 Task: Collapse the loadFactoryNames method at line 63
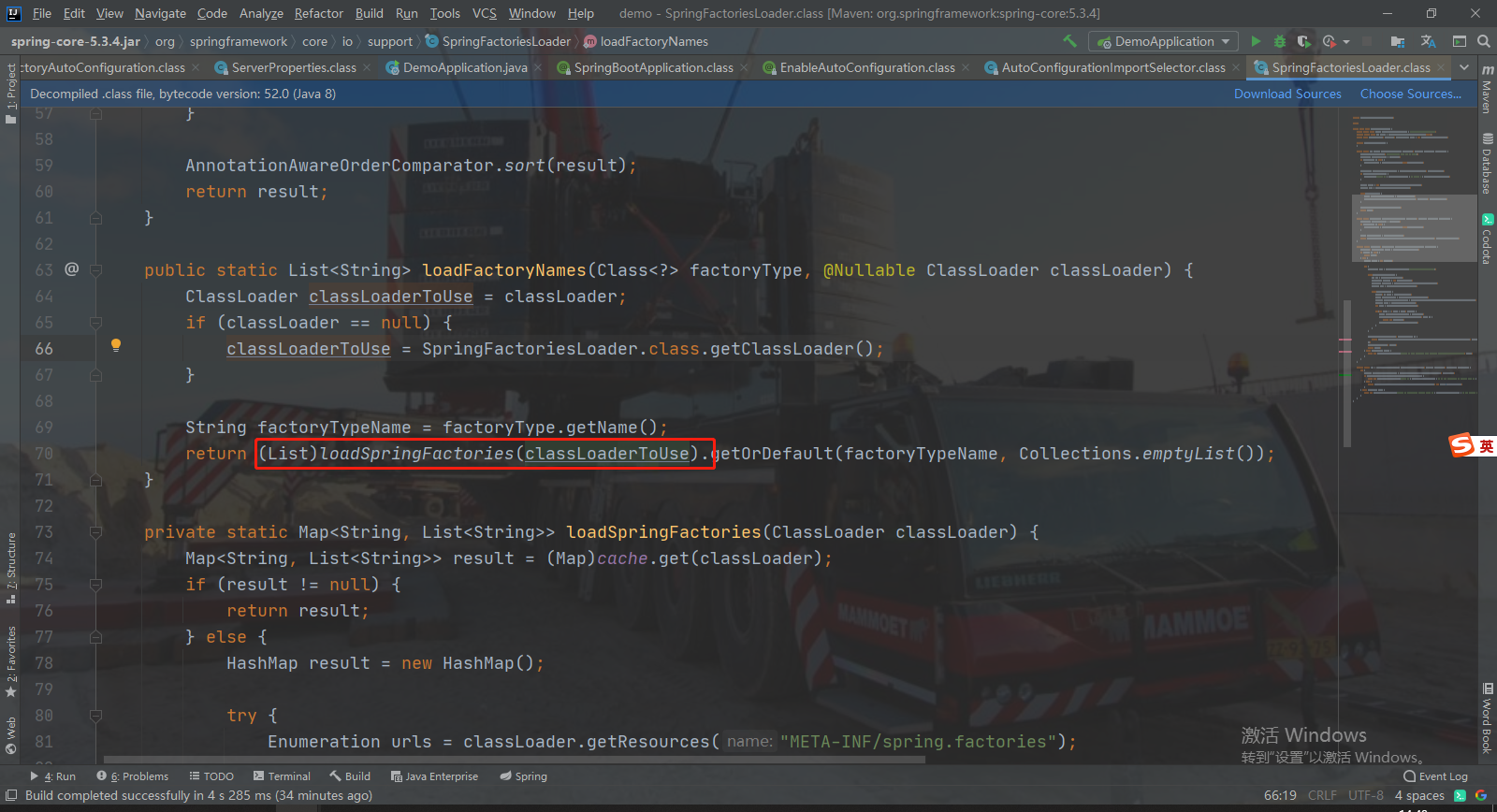pos(96,270)
